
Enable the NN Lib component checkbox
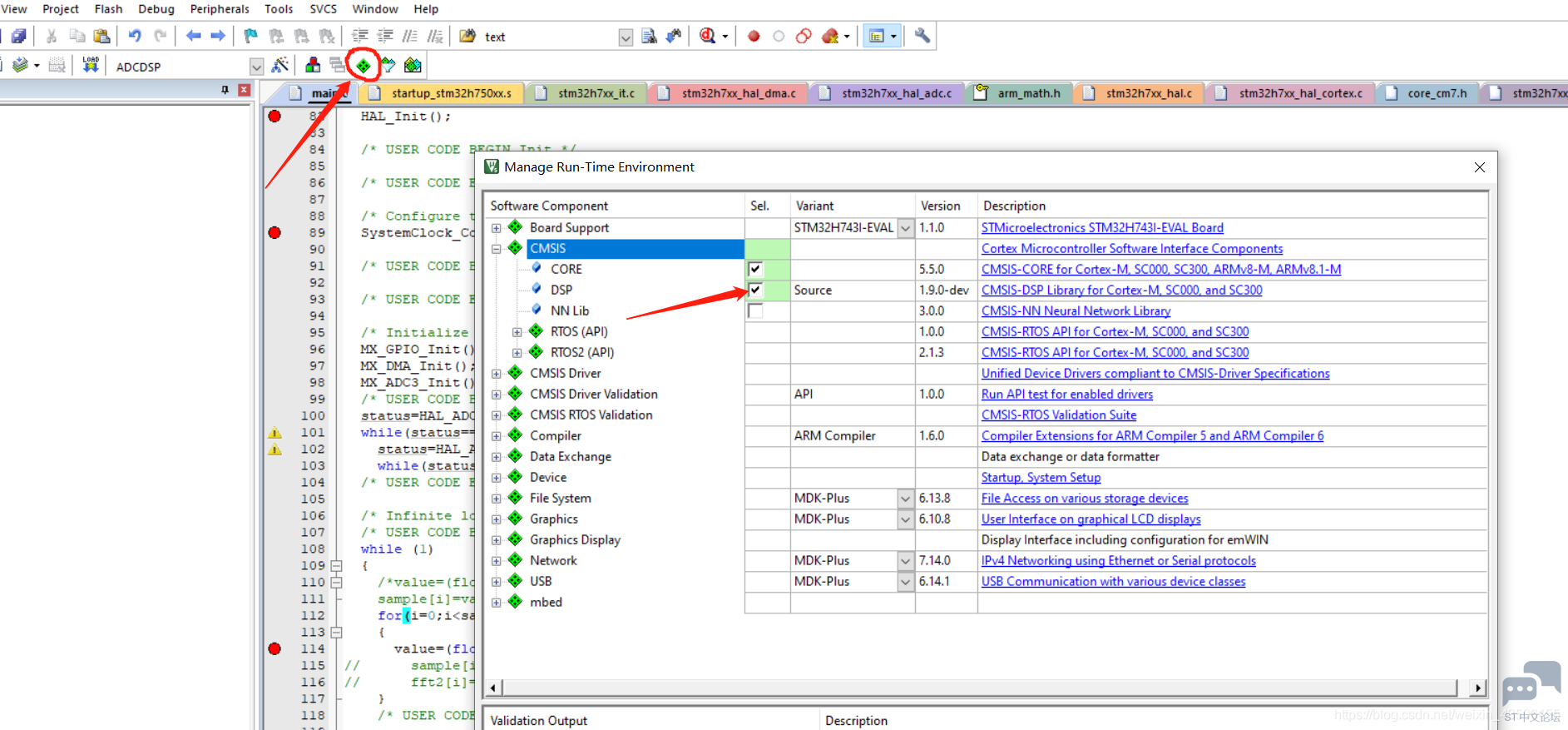point(755,310)
